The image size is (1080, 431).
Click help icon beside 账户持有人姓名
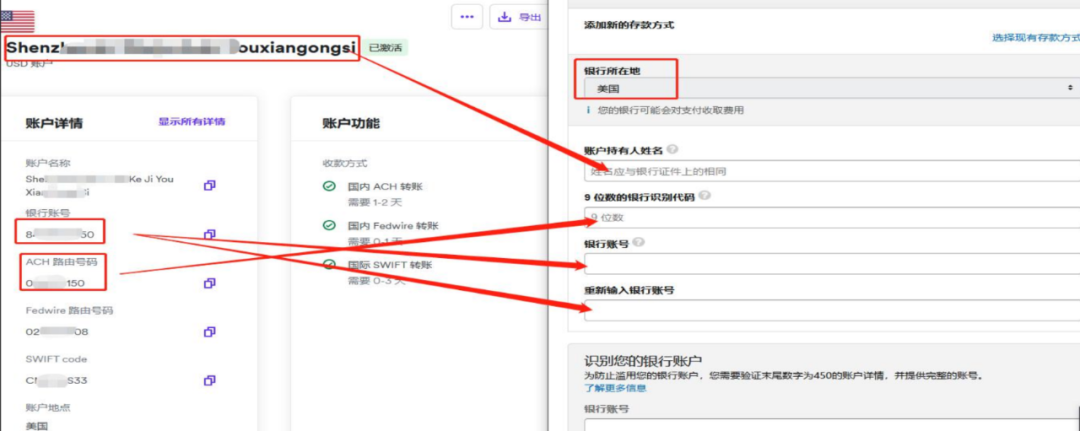pyautogui.click(x=671, y=150)
